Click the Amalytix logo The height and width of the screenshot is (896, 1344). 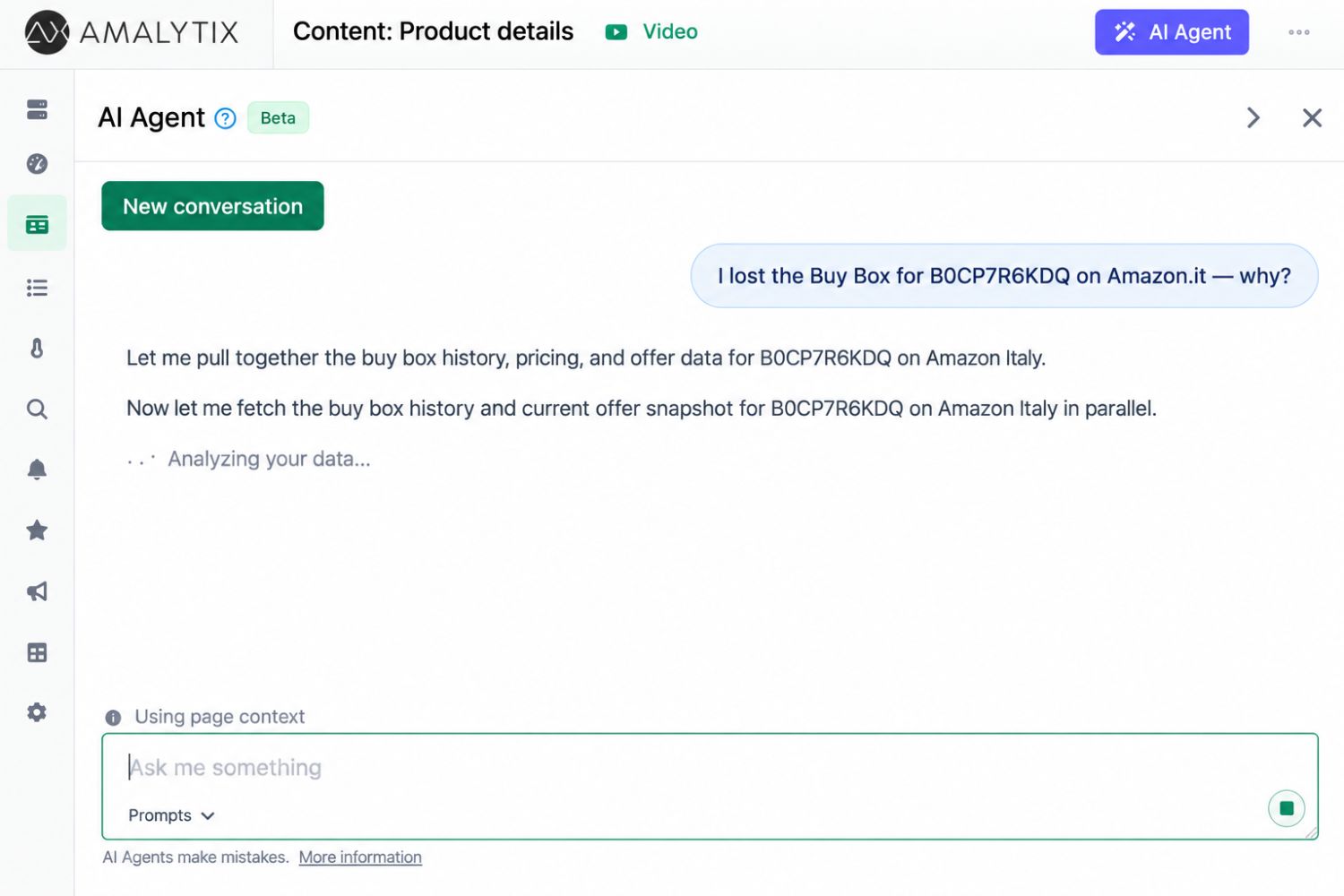point(132,33)
